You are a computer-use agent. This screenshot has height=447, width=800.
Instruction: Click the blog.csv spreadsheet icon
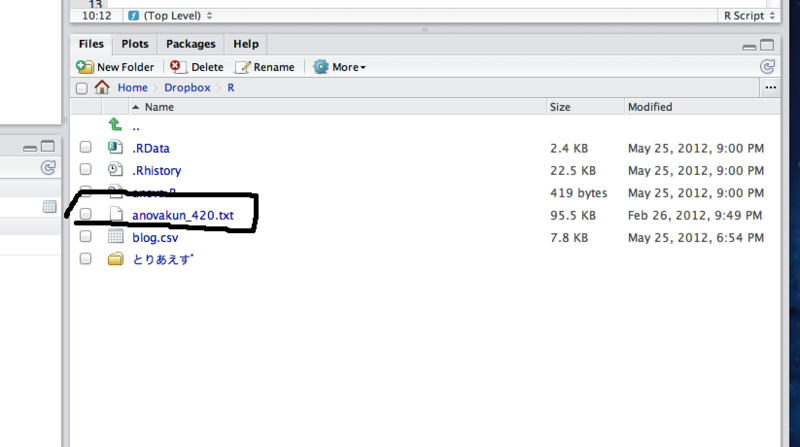pos(116,236)
